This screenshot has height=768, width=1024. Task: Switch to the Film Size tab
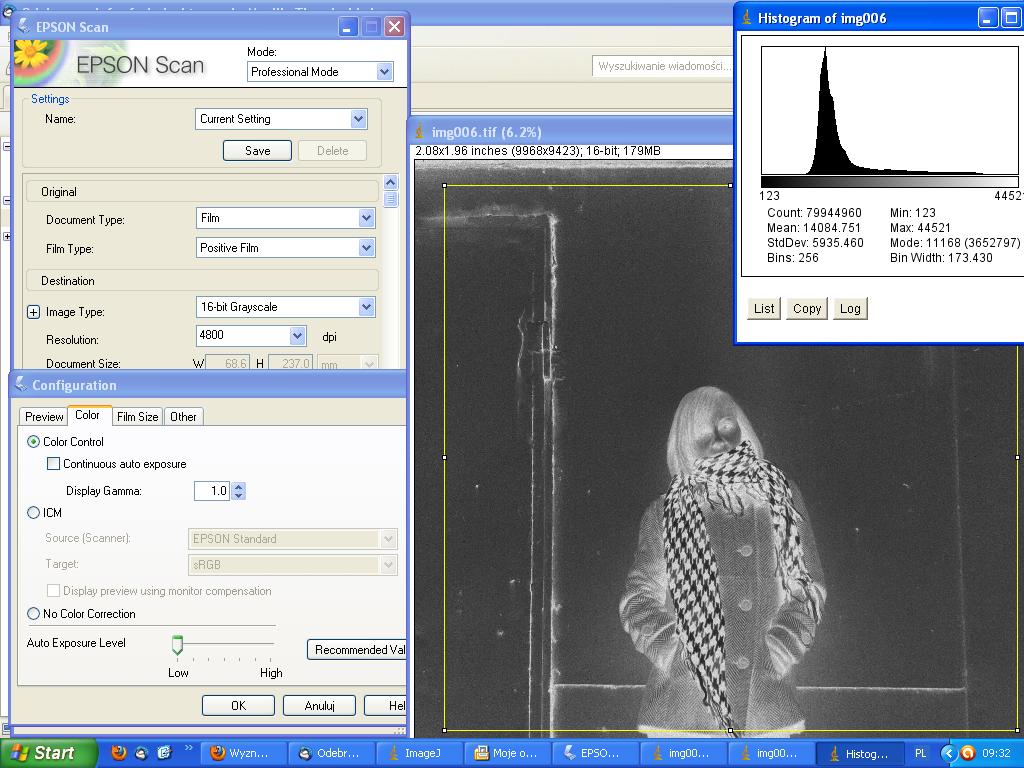[137, 417]
